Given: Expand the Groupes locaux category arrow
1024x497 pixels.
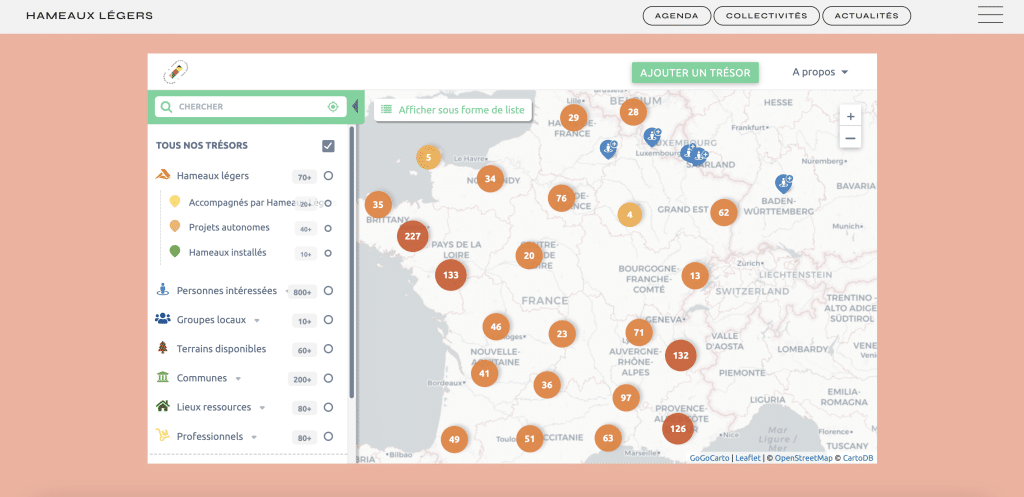Looking at the screenshot, I should coord(257,321).
